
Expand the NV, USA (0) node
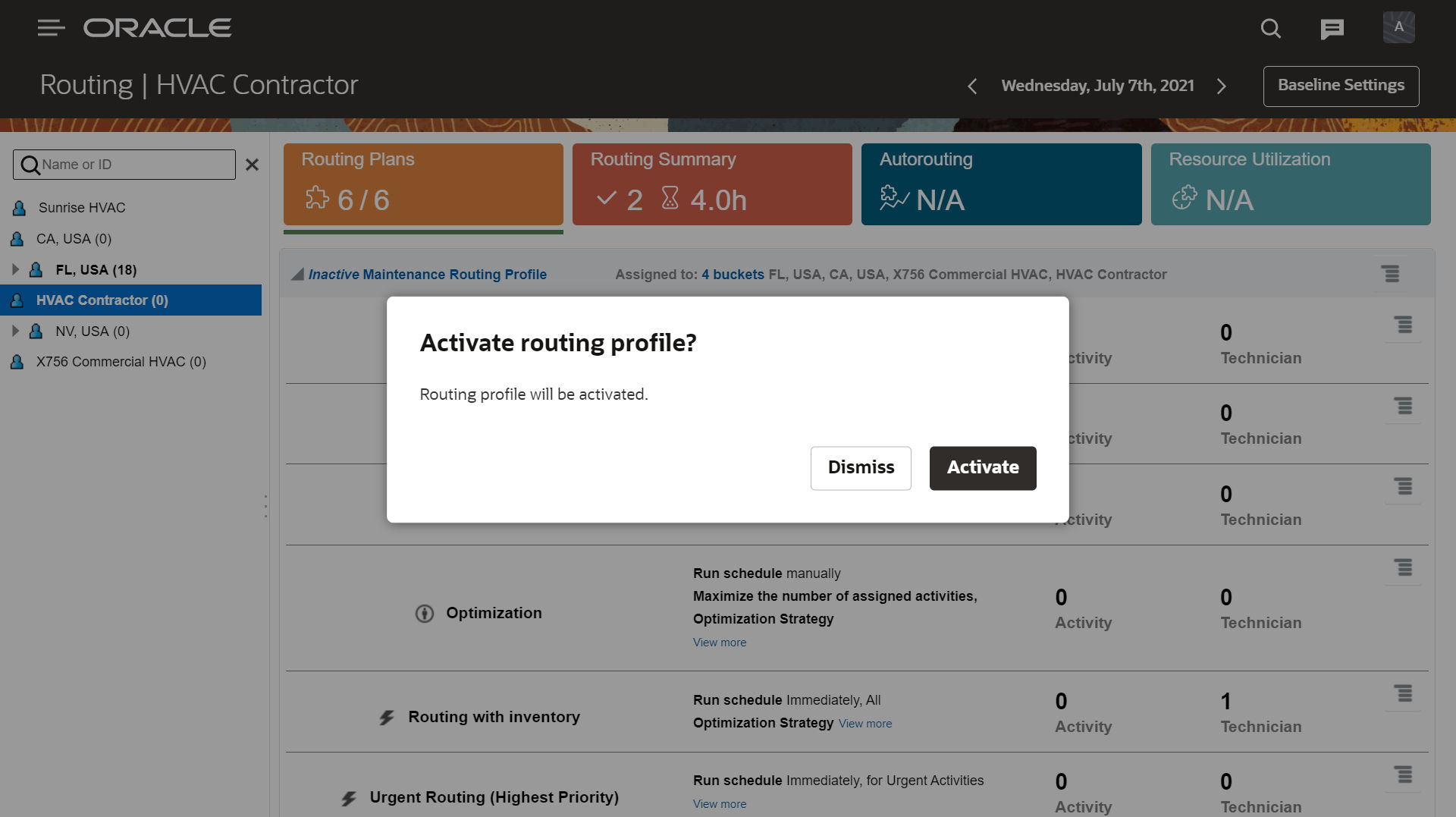click(x=15, y=331)
